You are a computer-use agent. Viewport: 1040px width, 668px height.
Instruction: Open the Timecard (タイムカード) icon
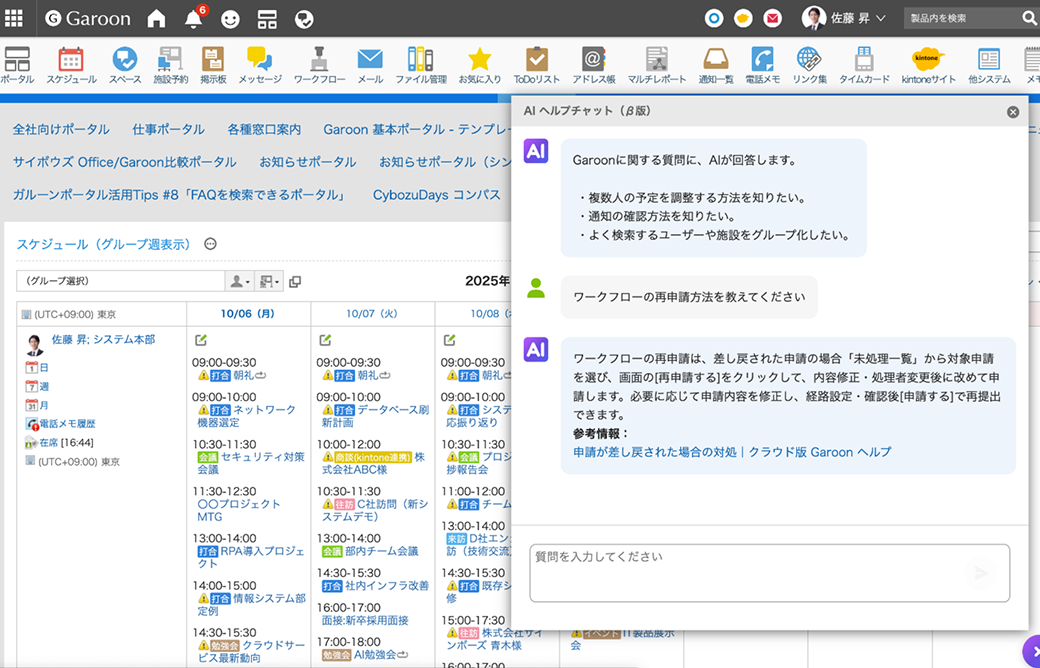864,65
